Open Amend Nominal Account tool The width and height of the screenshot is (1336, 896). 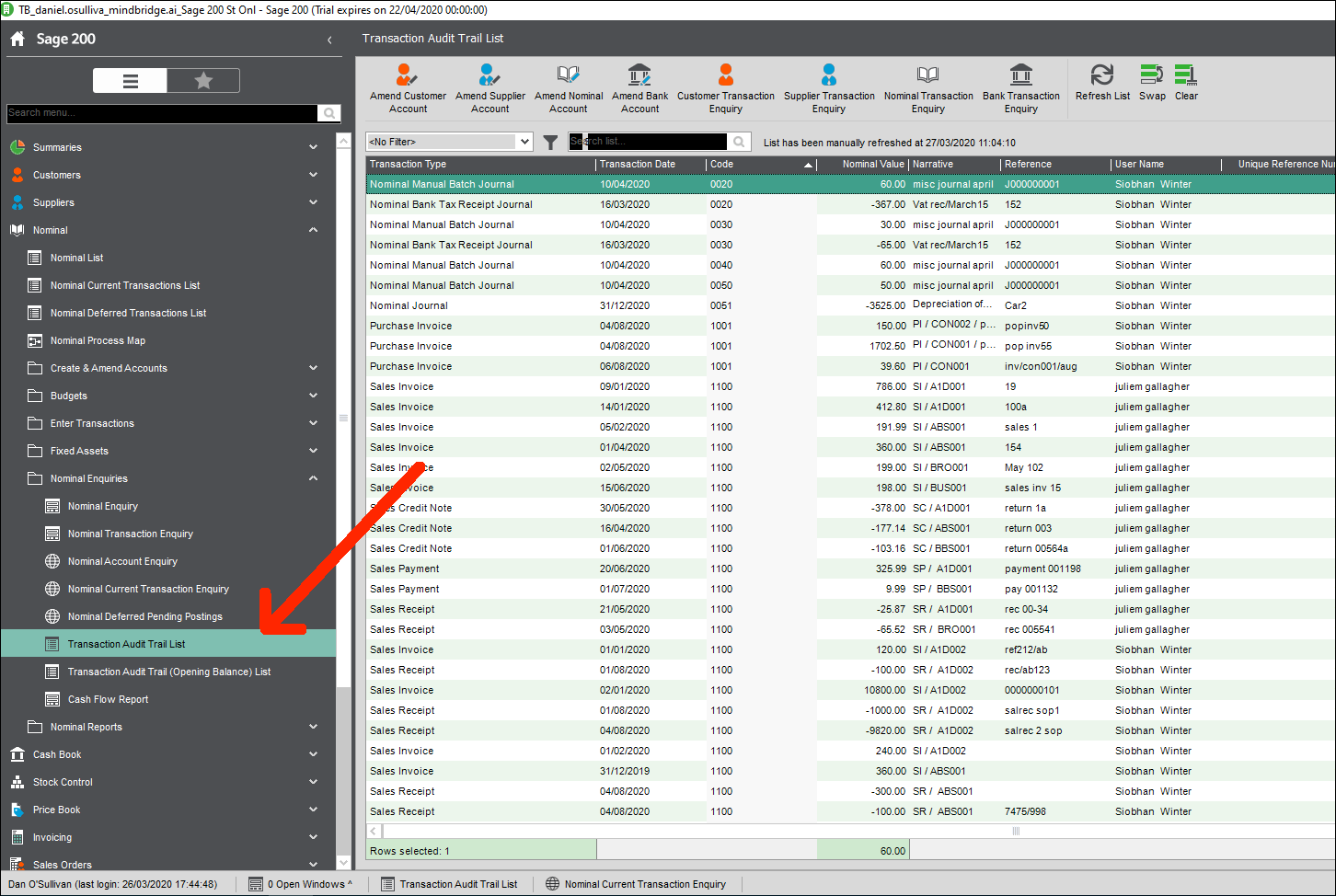[x=569, y=87]
